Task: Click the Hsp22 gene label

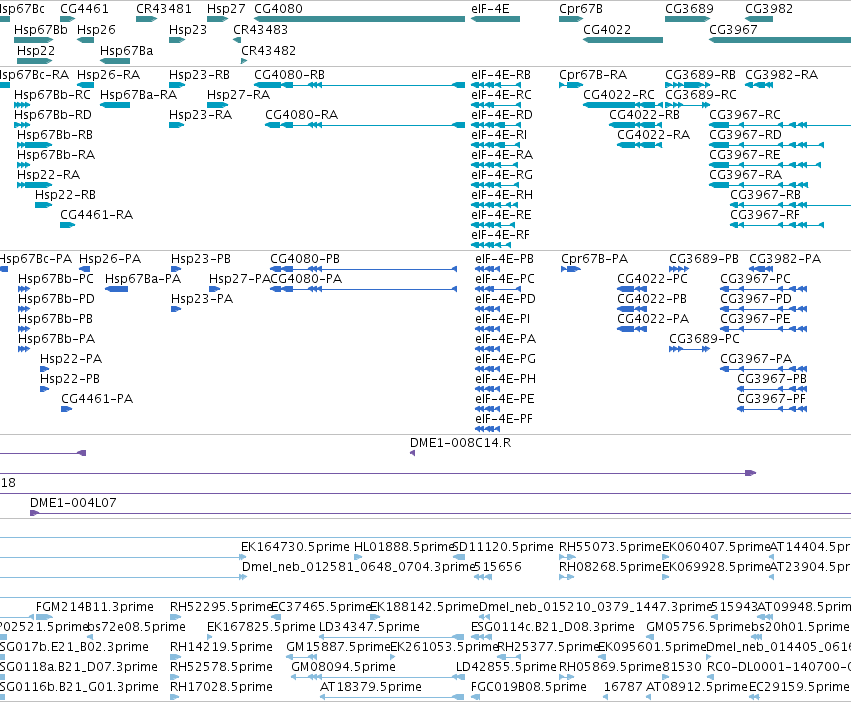Action: 36,50
